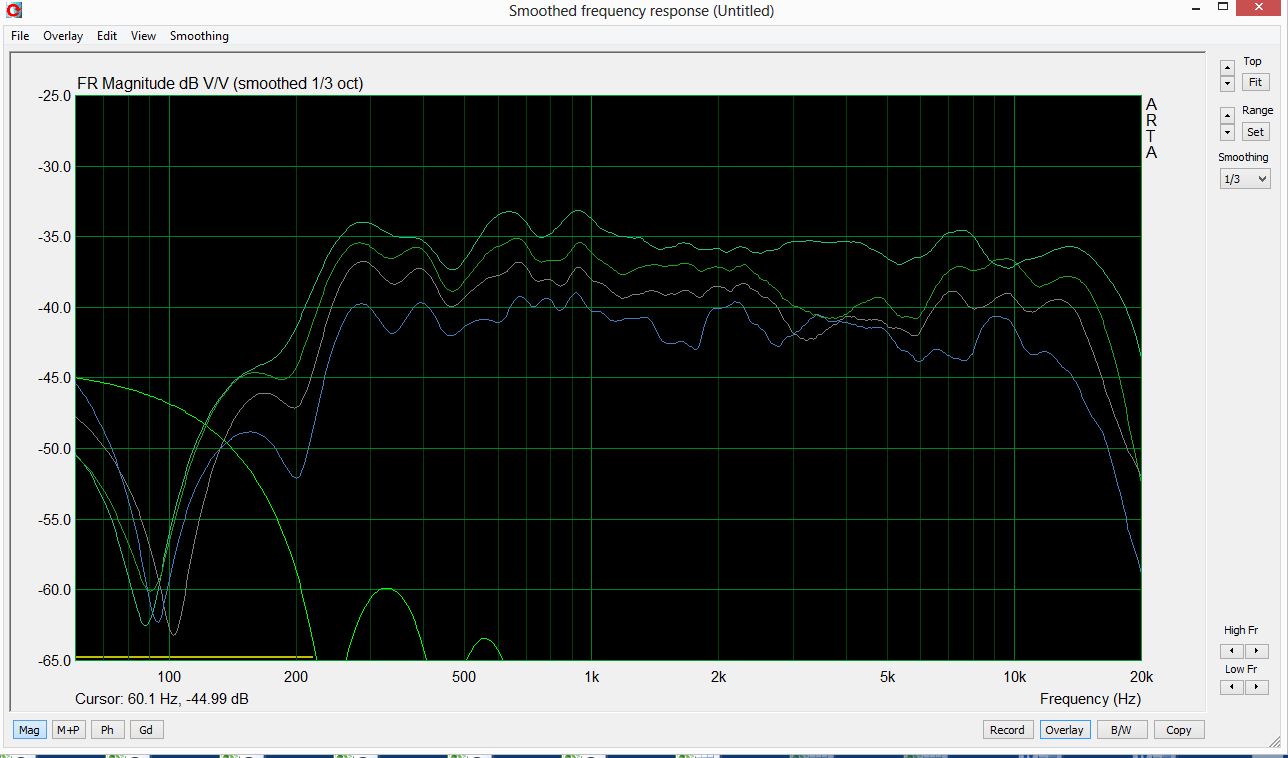Open the Overlay menu in the menu bar
The width and height of the screenshot is (1288, 758).
(x=63, y=36)
